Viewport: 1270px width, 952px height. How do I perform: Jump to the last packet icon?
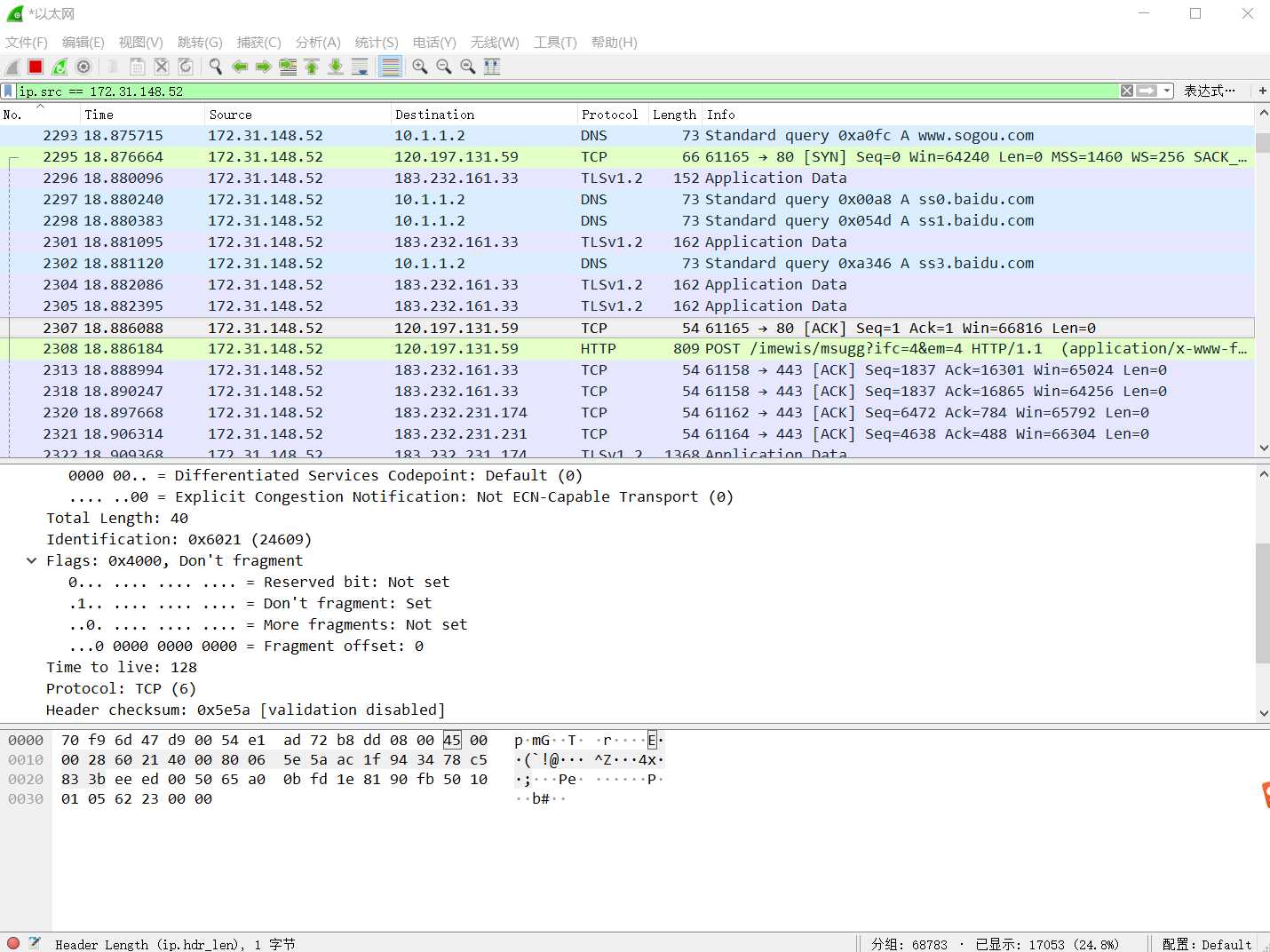(336, 67)
